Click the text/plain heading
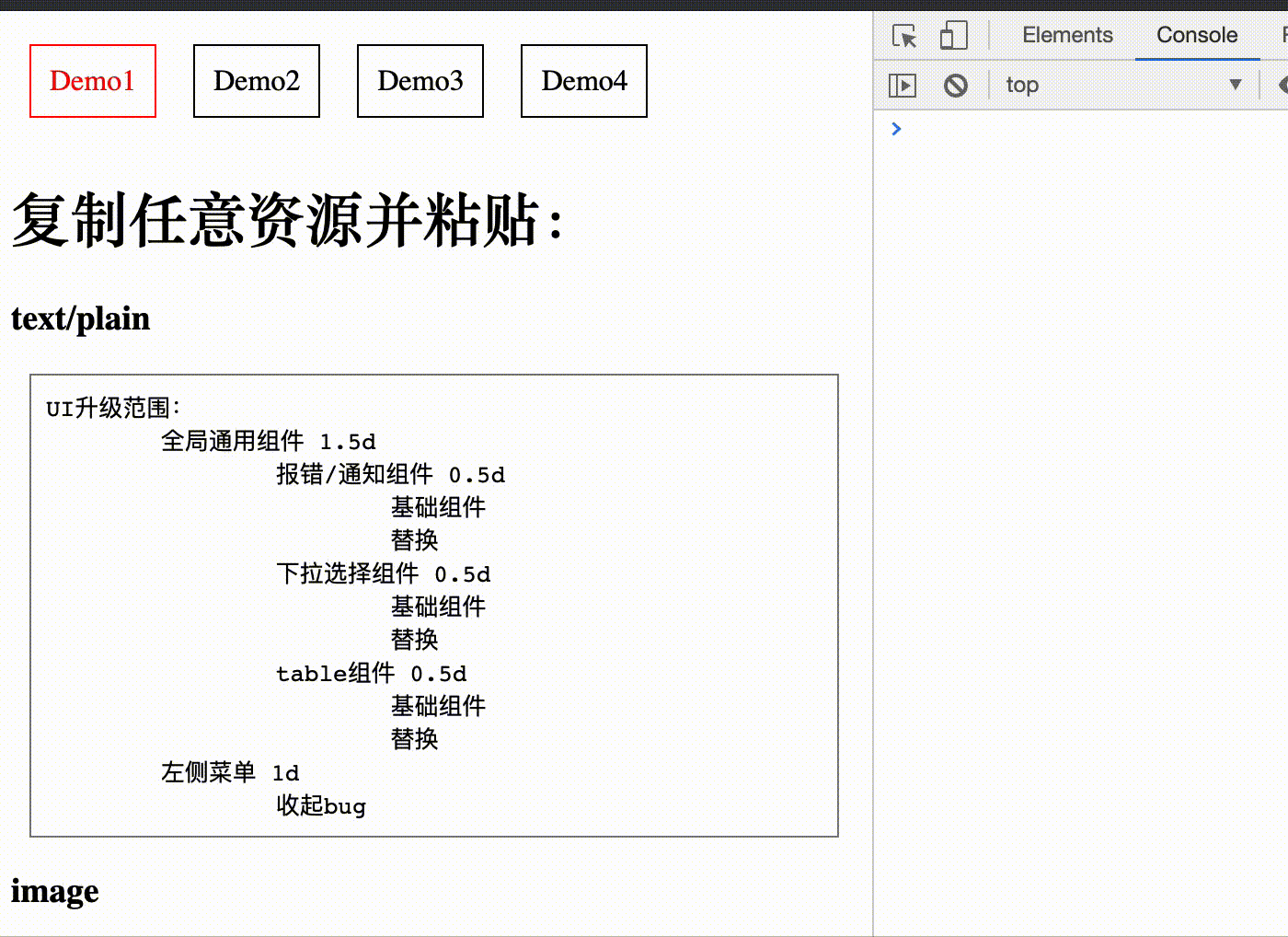 pos(80,318)
